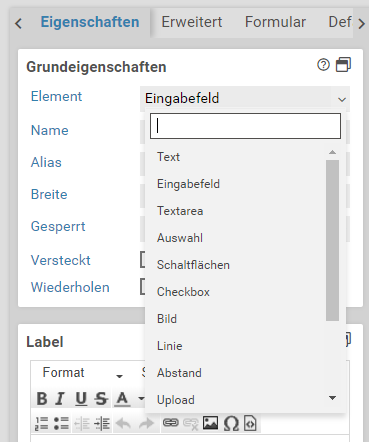Open the special characters Omega icon

tap(231, 423)
